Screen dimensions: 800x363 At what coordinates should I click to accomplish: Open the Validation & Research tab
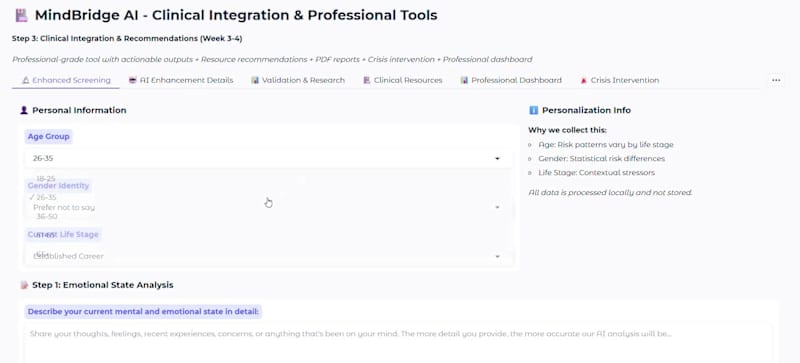[298, 80]
